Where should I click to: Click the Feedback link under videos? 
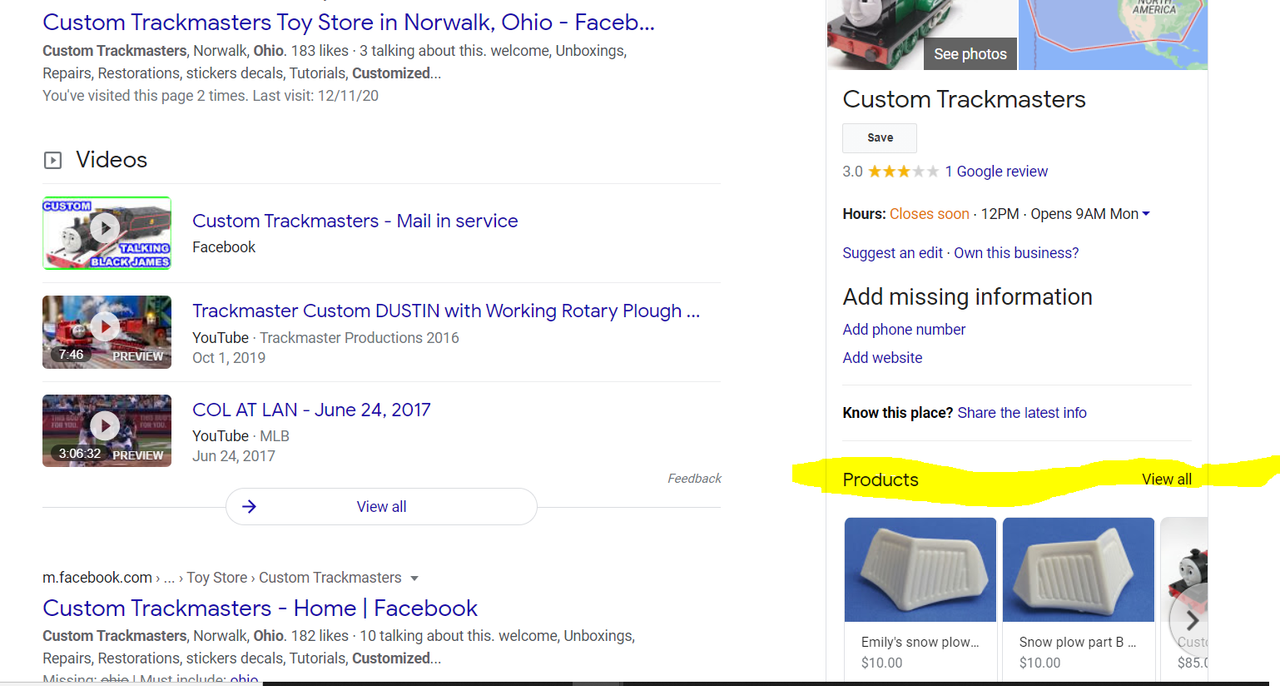click(694, 479)
